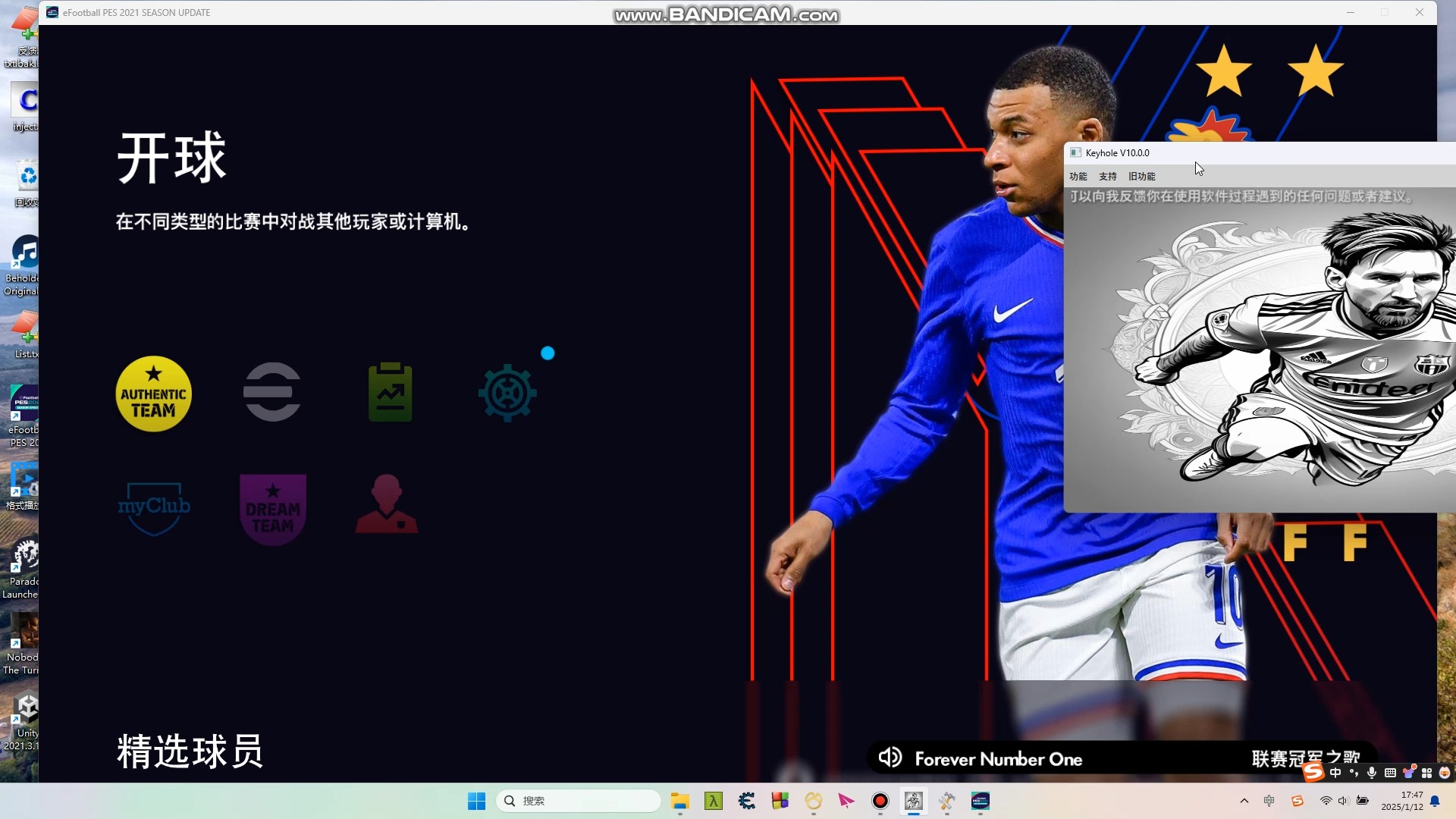Viewport: 1456px width, 819px height.
Task: Click the Windows Start button
Action: 475,801
